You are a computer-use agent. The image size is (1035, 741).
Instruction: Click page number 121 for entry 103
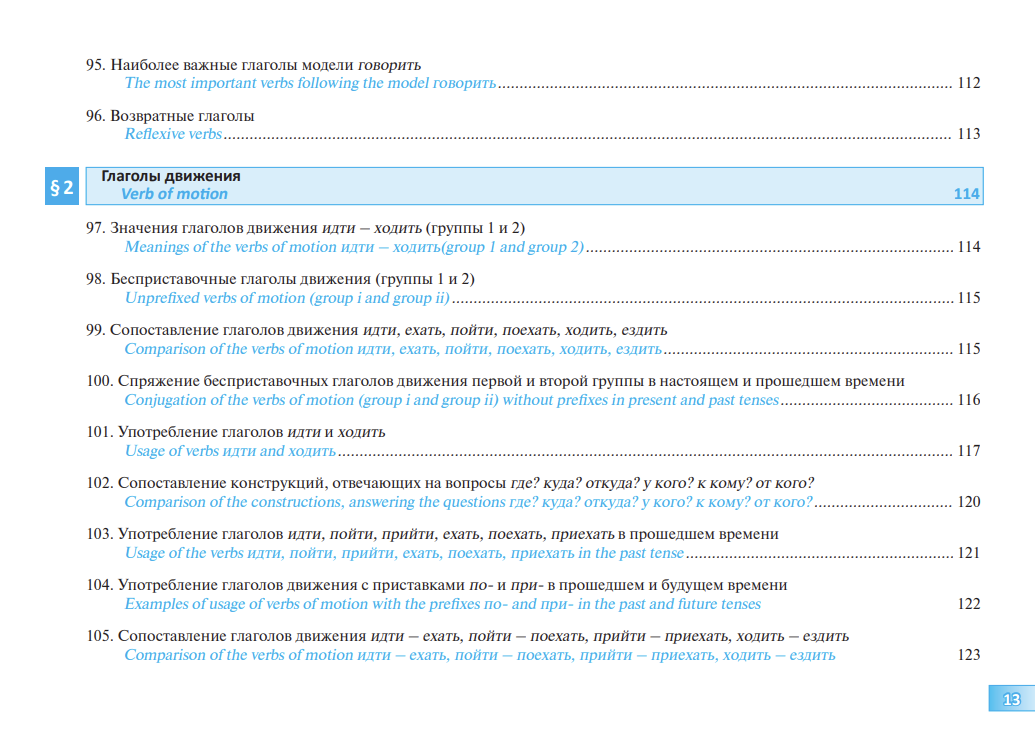point(968,553)
